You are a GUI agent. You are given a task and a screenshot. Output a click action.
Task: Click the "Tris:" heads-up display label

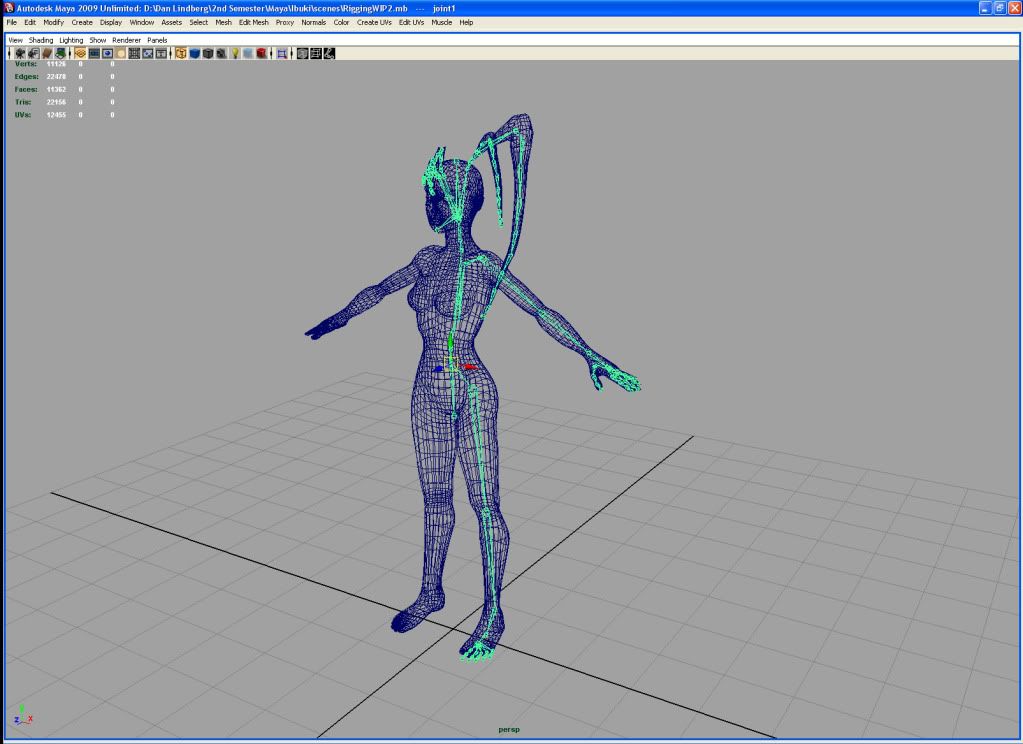(23, 102)
